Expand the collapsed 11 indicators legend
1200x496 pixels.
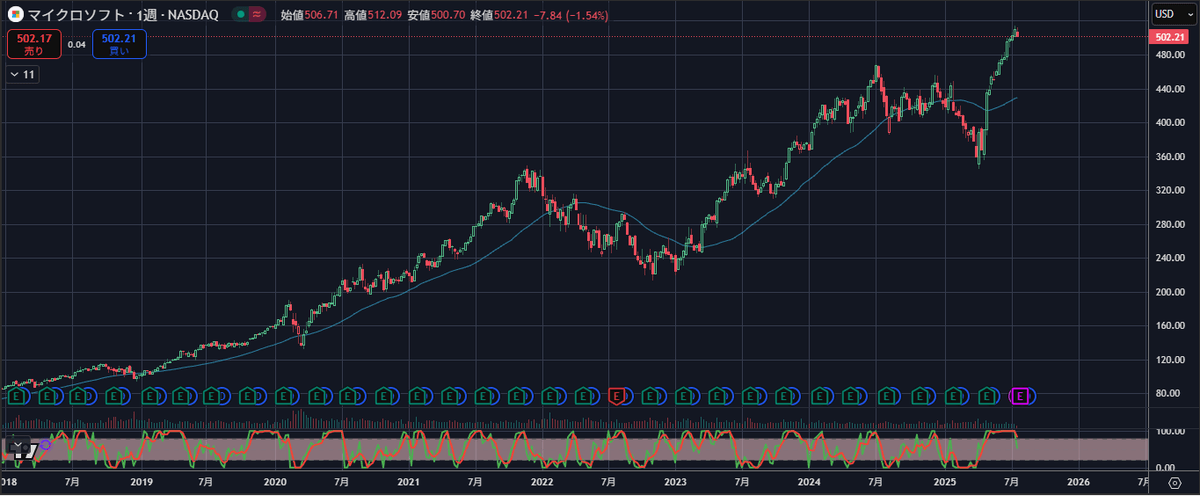click(22, 74)
